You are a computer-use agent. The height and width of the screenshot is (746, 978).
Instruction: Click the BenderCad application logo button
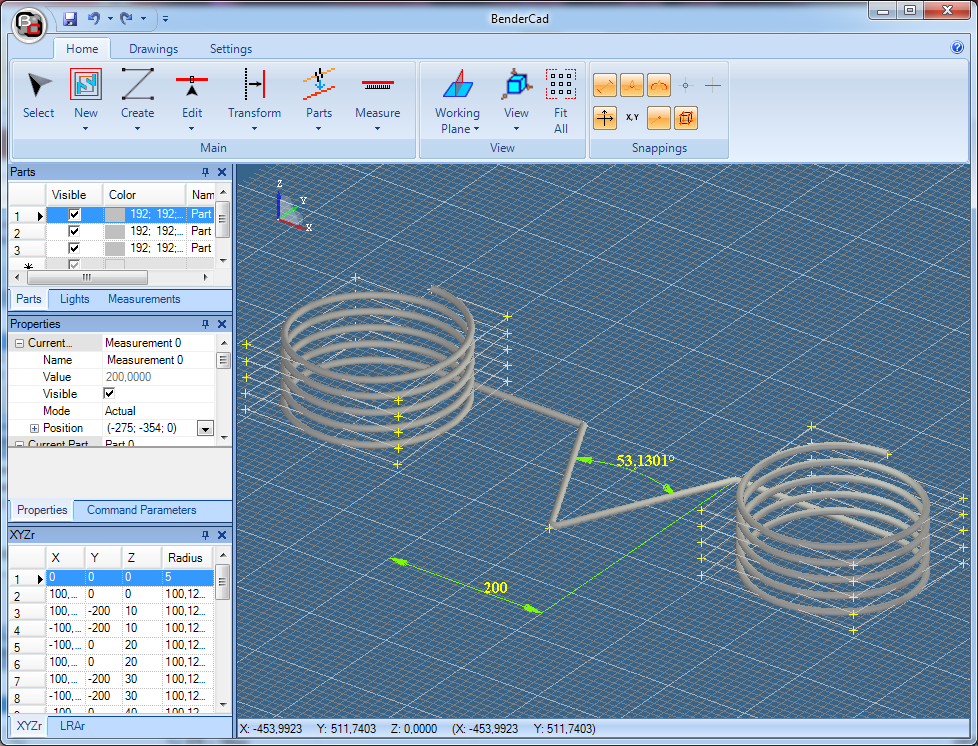coord(29,26)
